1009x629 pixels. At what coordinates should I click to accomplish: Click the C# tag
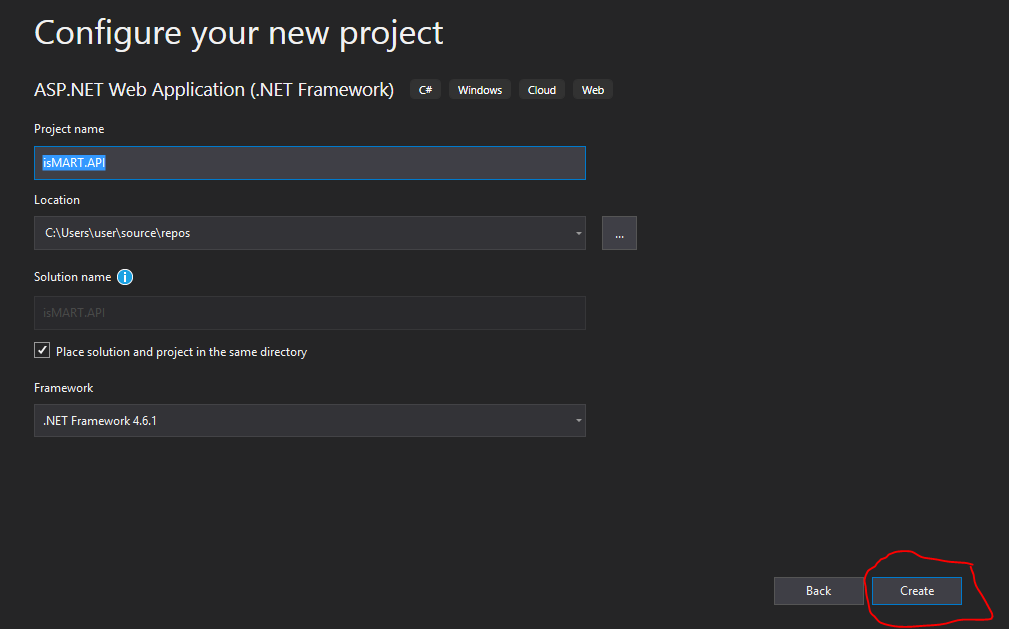[425, 90]
